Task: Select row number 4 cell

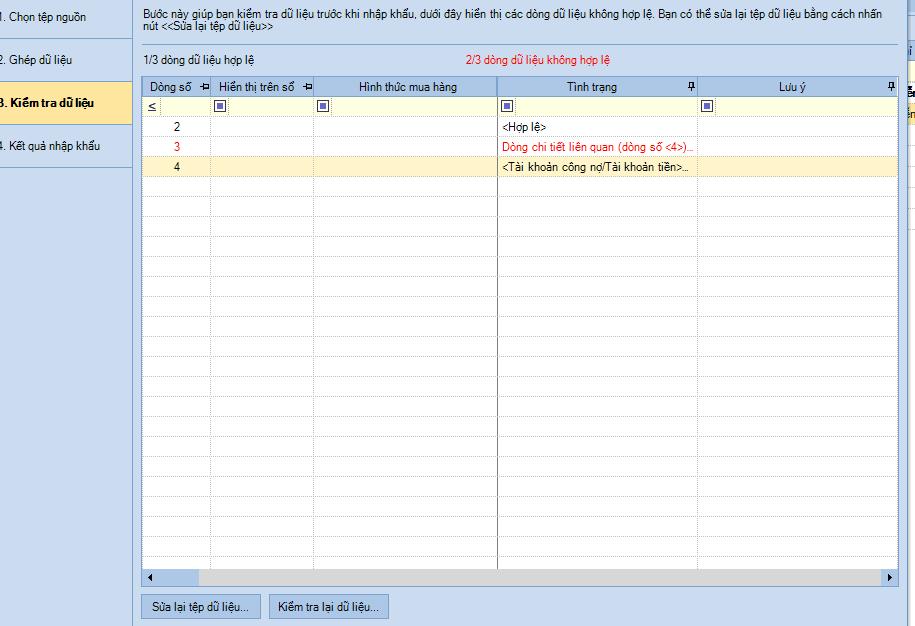Action: (x=177, y=167)
